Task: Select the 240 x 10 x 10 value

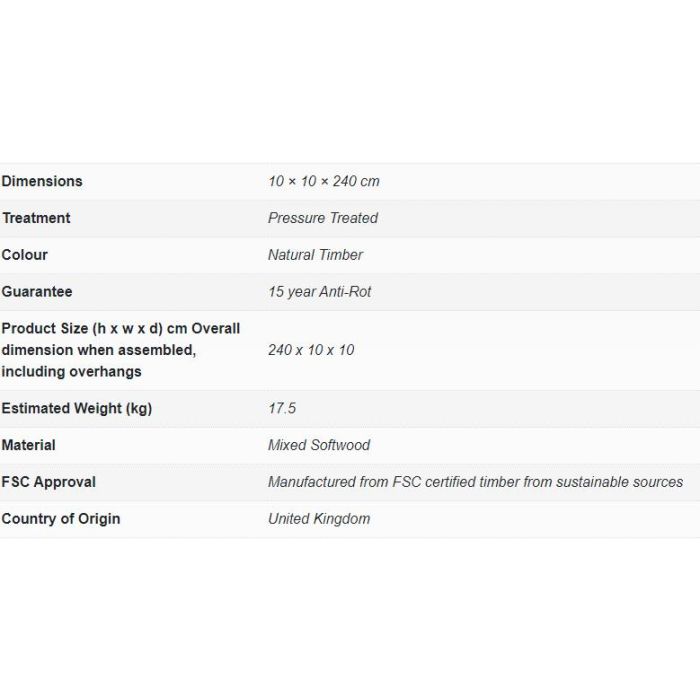Action: [x=311, y=350]
